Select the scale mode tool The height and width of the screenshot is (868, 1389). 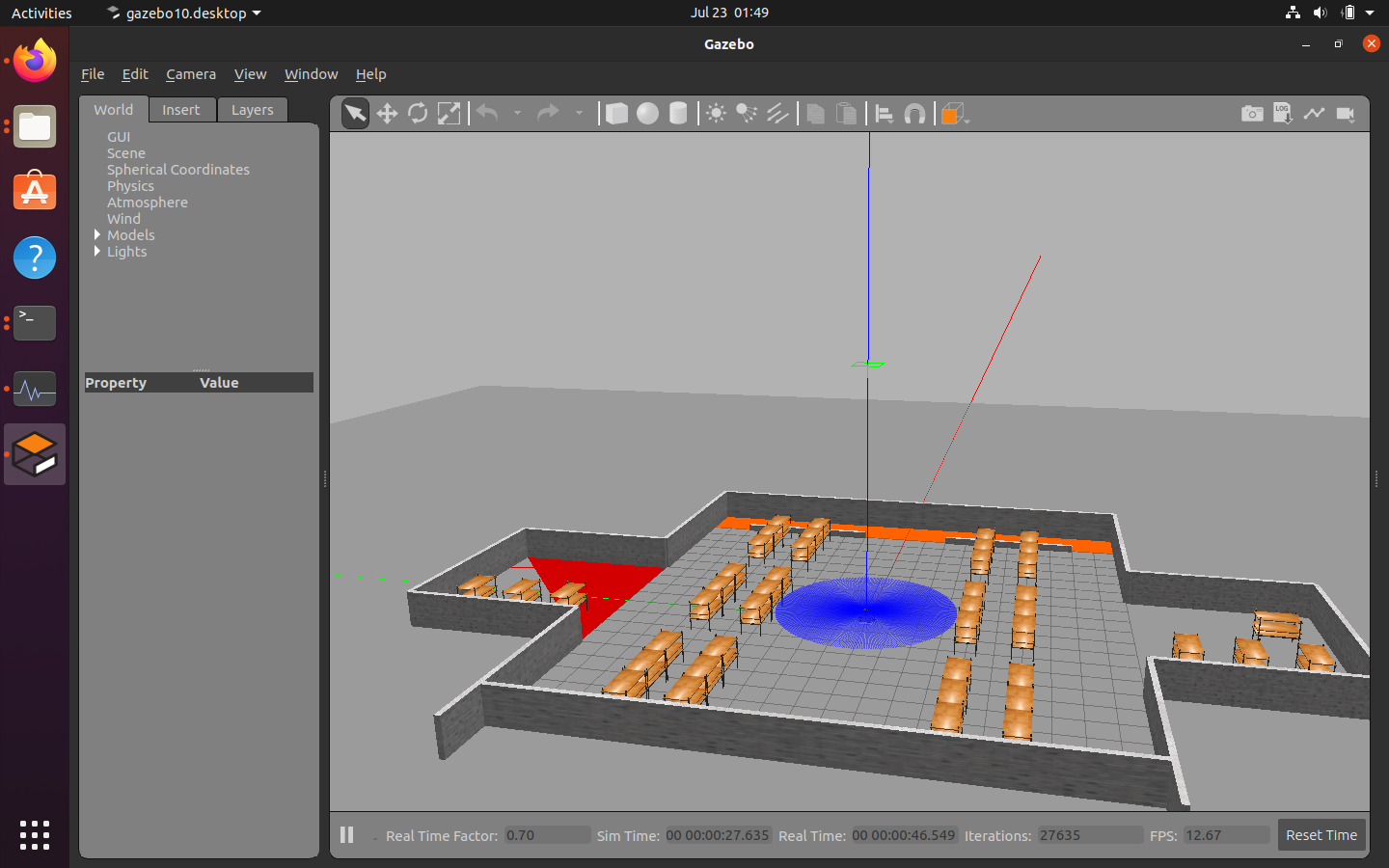(x=449, y=114)
